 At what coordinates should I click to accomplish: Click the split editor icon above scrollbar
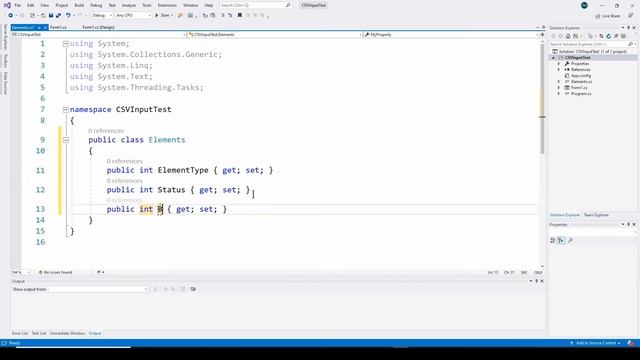(x=542, y=35)
